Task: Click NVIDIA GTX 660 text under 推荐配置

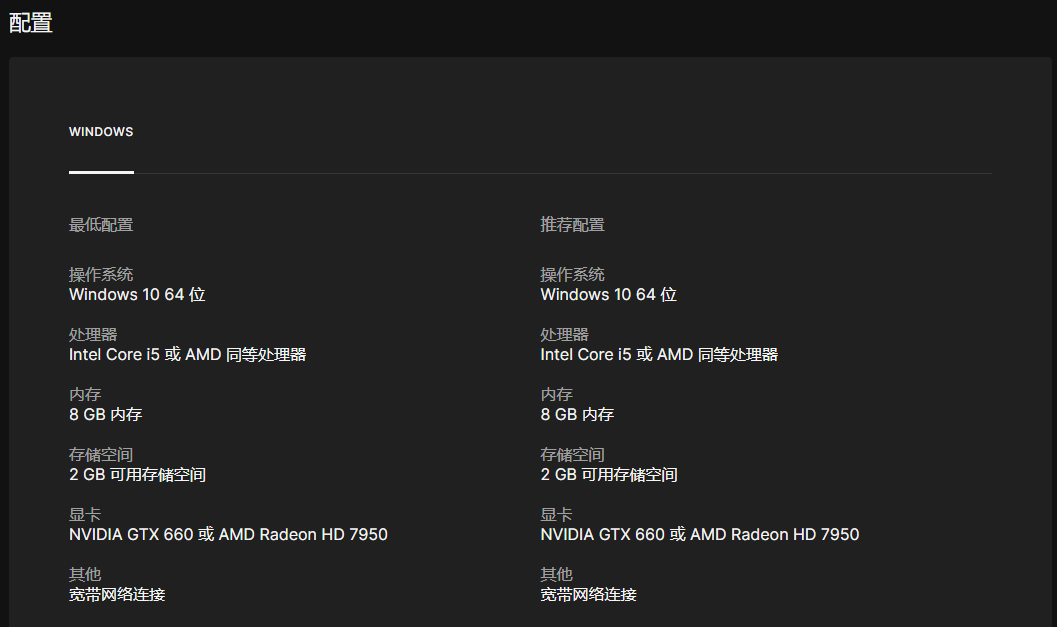Action: coord(700,535)
